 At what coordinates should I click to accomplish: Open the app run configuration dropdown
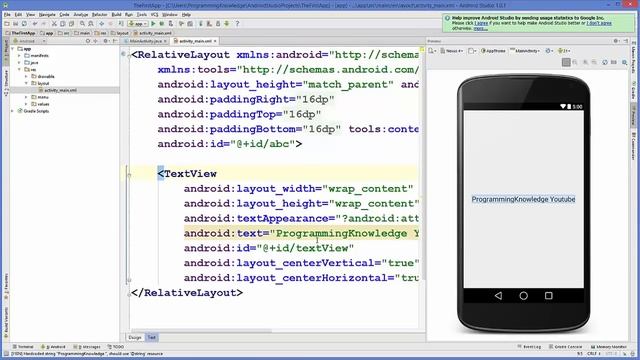(138, 24)
